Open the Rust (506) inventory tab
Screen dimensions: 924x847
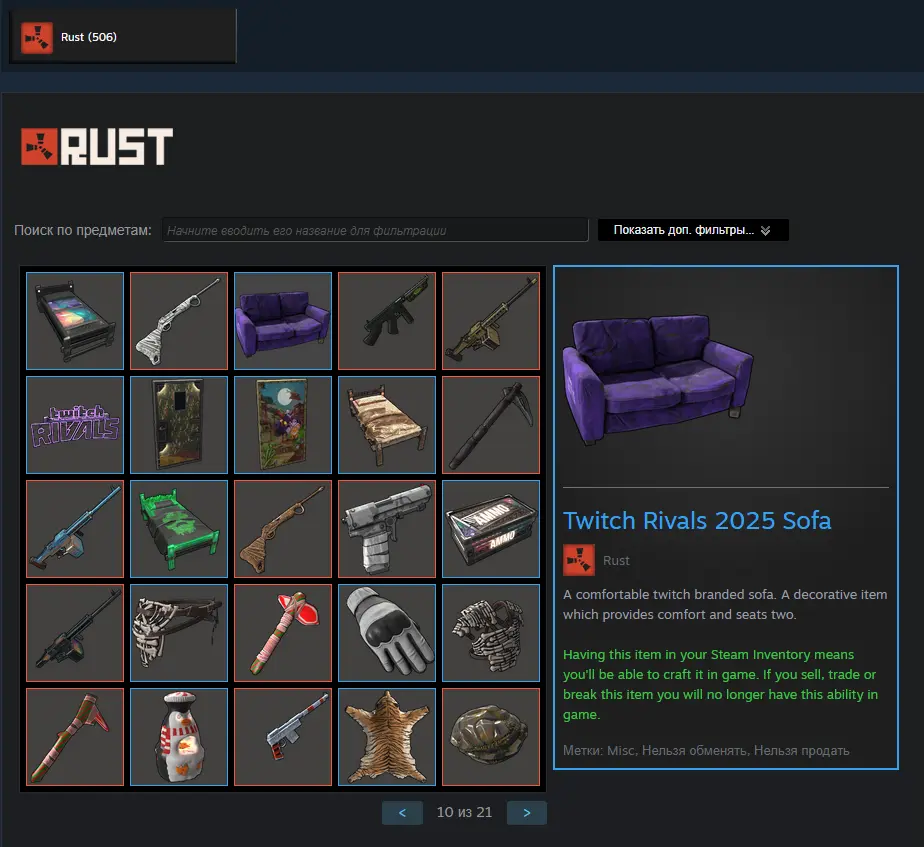point(123,37)
